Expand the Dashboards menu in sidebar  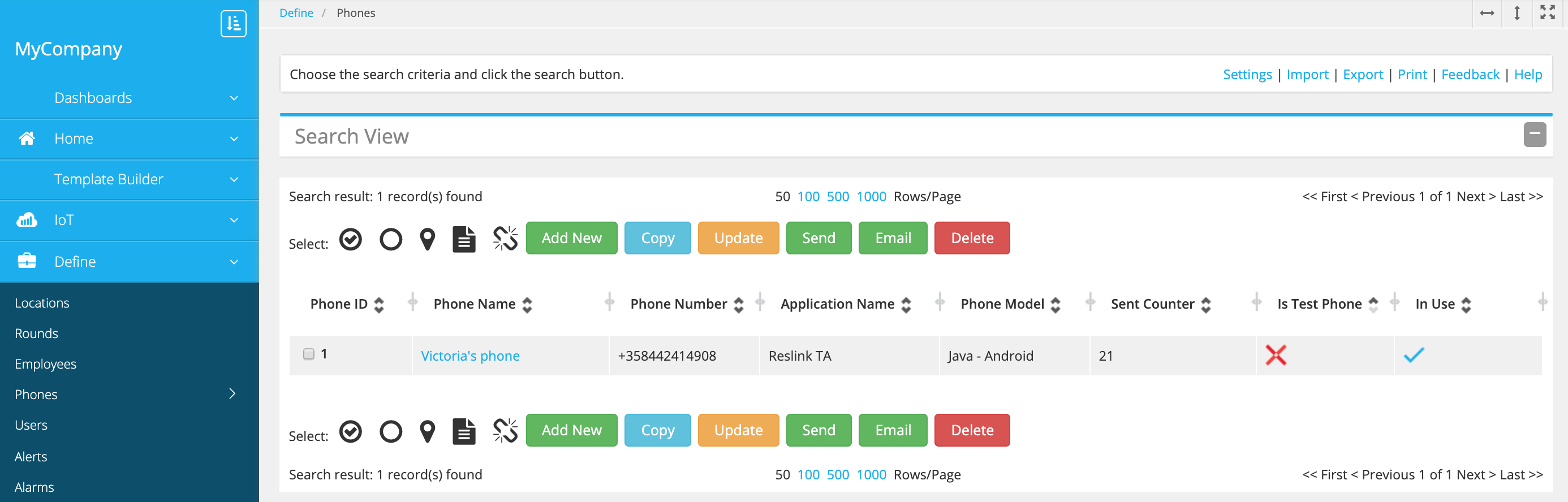tap(234, 98)
